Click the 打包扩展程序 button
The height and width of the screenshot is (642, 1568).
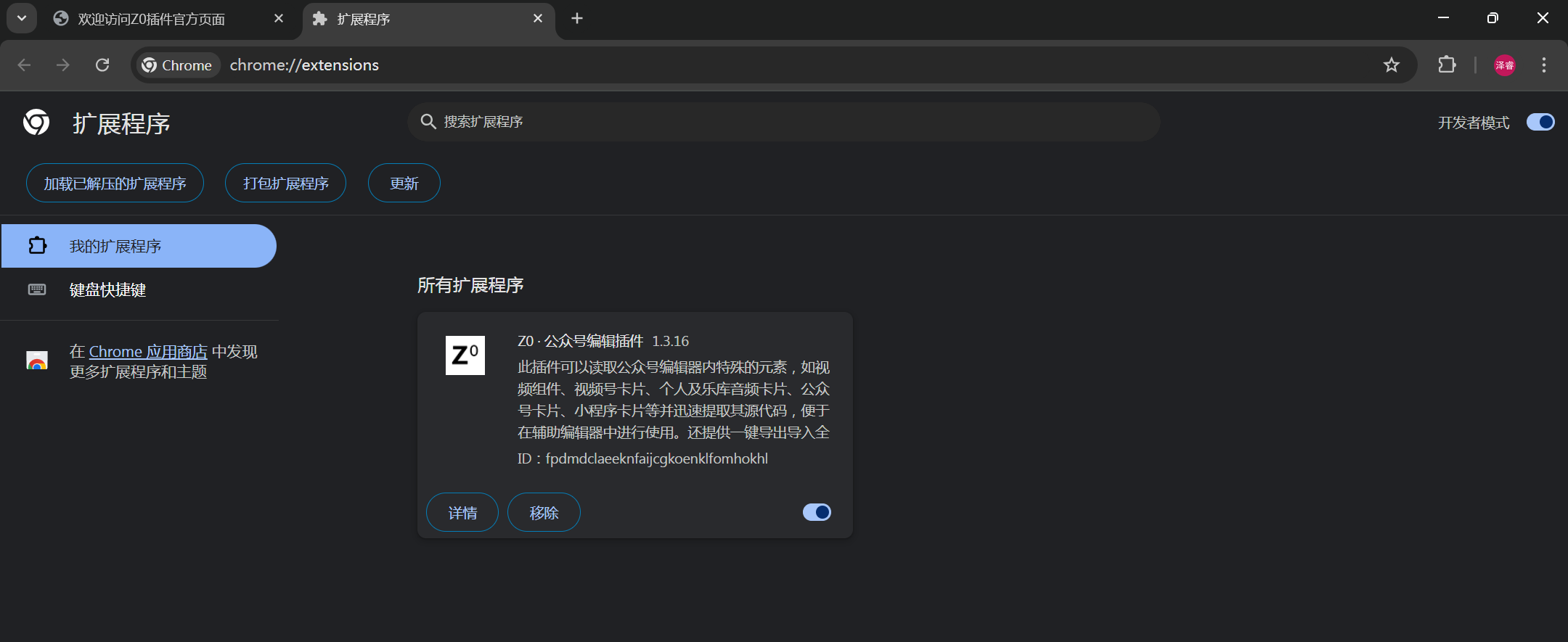point(285,184)
